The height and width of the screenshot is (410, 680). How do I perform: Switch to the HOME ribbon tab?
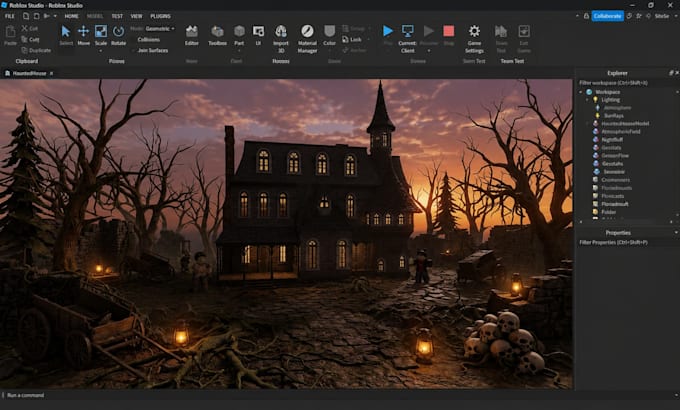click(x=72, y=16)
